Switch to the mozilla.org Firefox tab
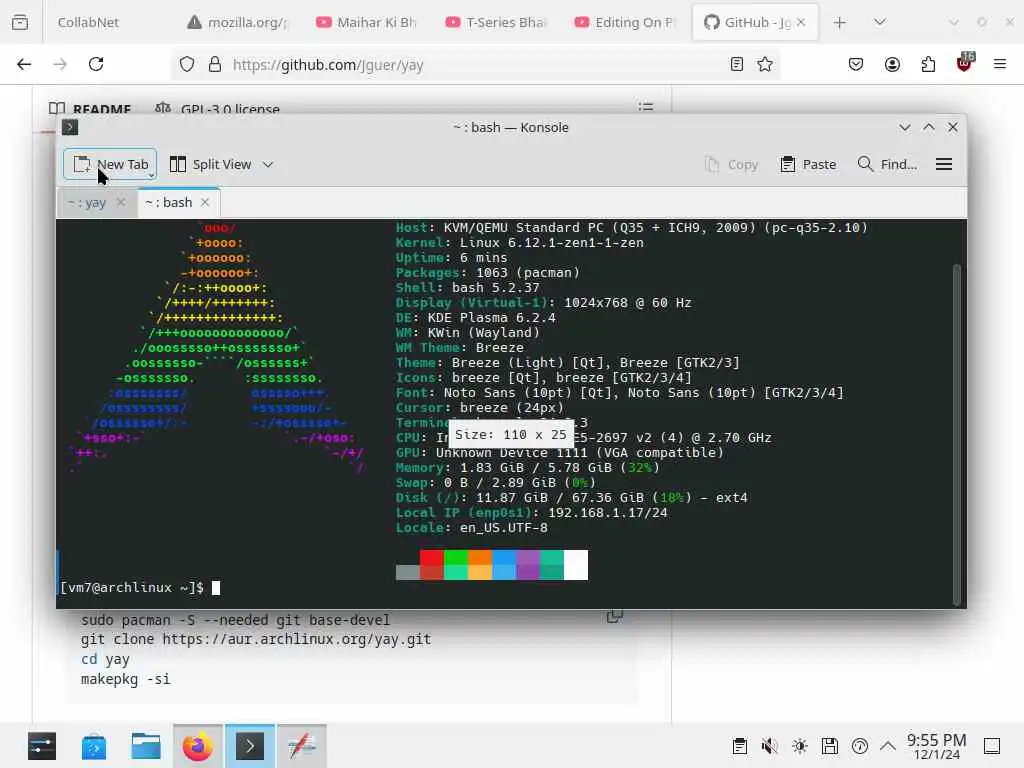The height and width of the screenshot is (768, 1024). [x=238, y=22]
